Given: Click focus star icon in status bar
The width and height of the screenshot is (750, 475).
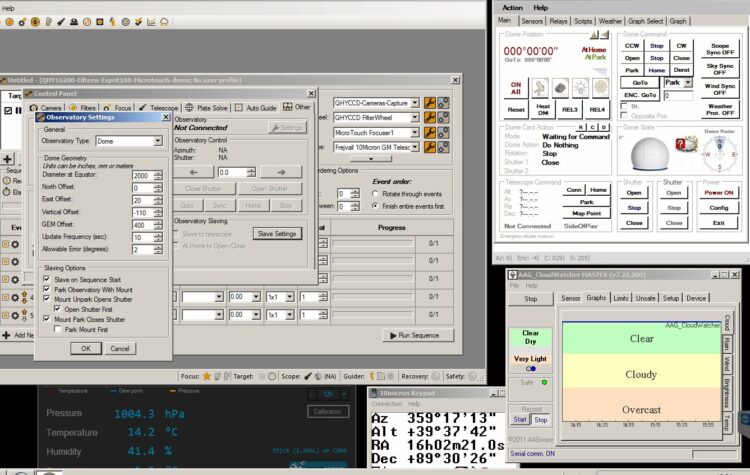Looking at the screenshot, I should pyautogui.click(x=207, y=376).
